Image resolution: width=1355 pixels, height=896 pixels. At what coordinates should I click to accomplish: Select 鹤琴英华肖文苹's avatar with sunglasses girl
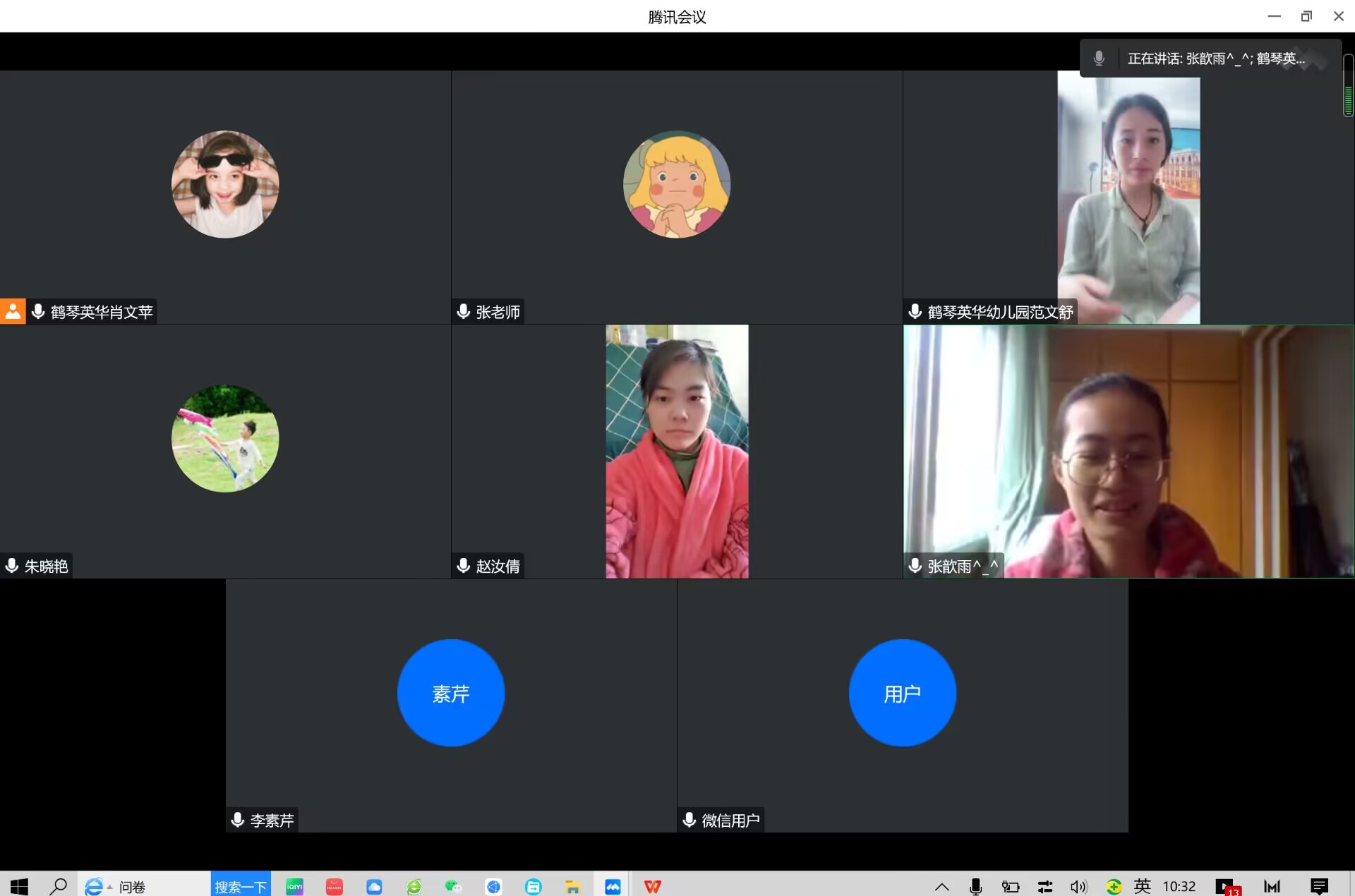pyautogui.click(x=225, y=184)
